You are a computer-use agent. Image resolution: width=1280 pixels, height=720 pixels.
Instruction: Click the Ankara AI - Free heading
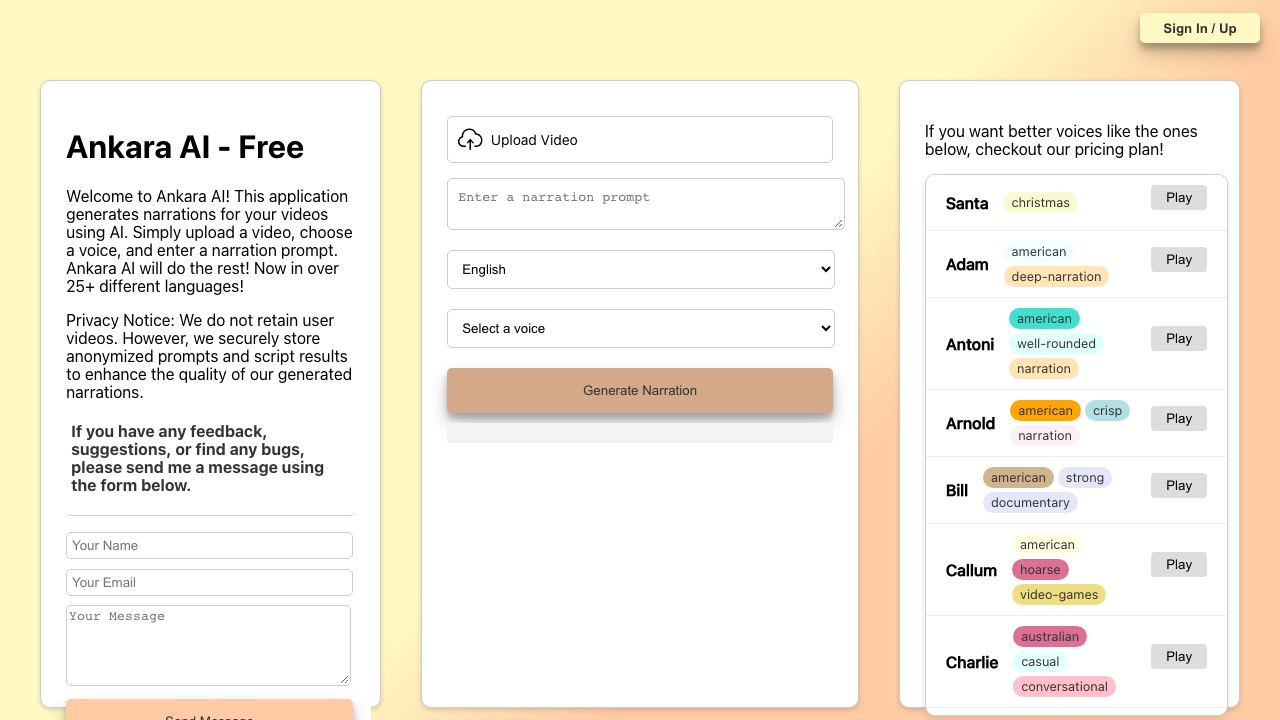pos(185,147)
